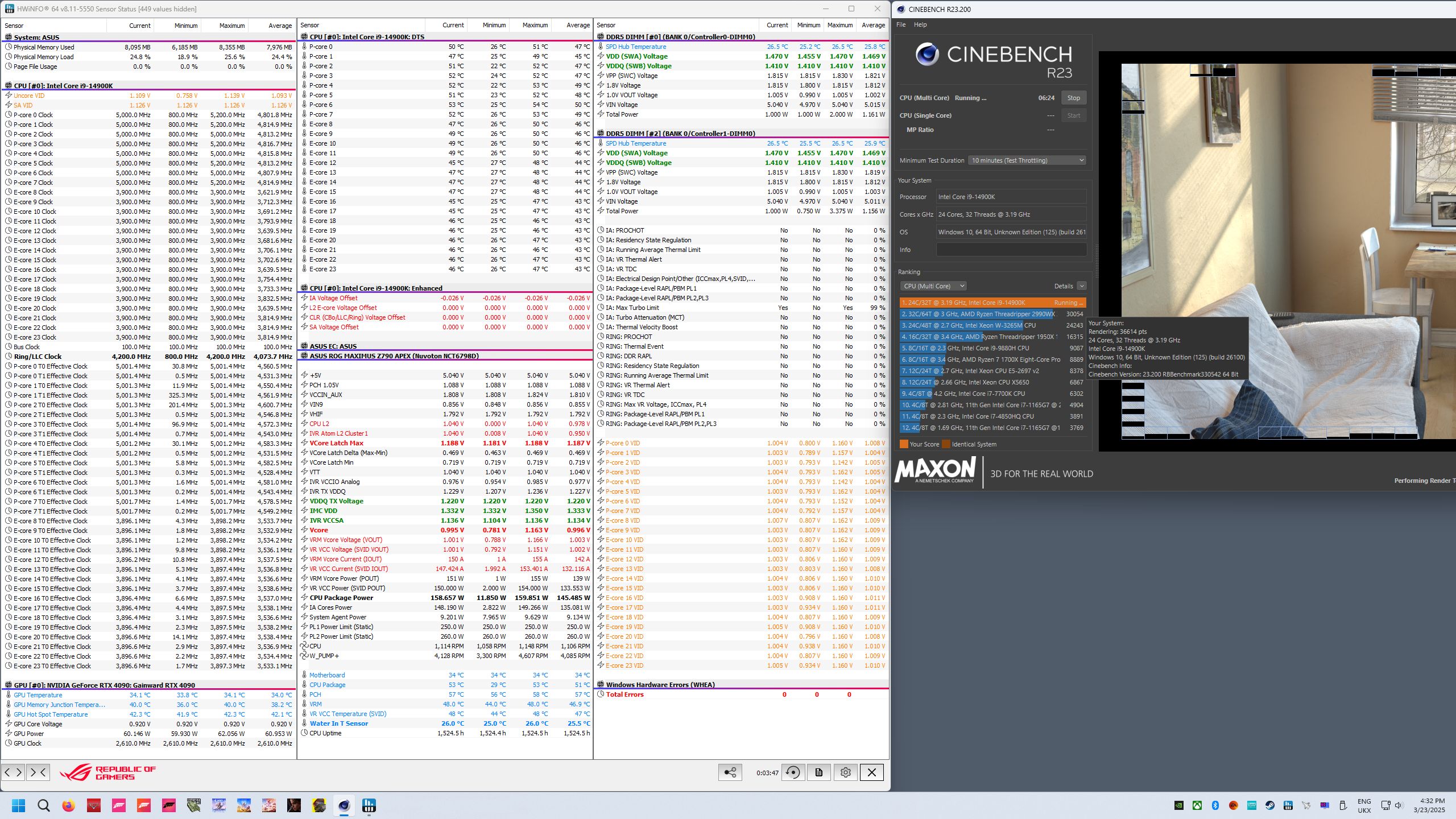Open the tank game taskbar icon
The height and width of the screenshot is (819, 1456).
pyautogui.click(x=194, y=805)
